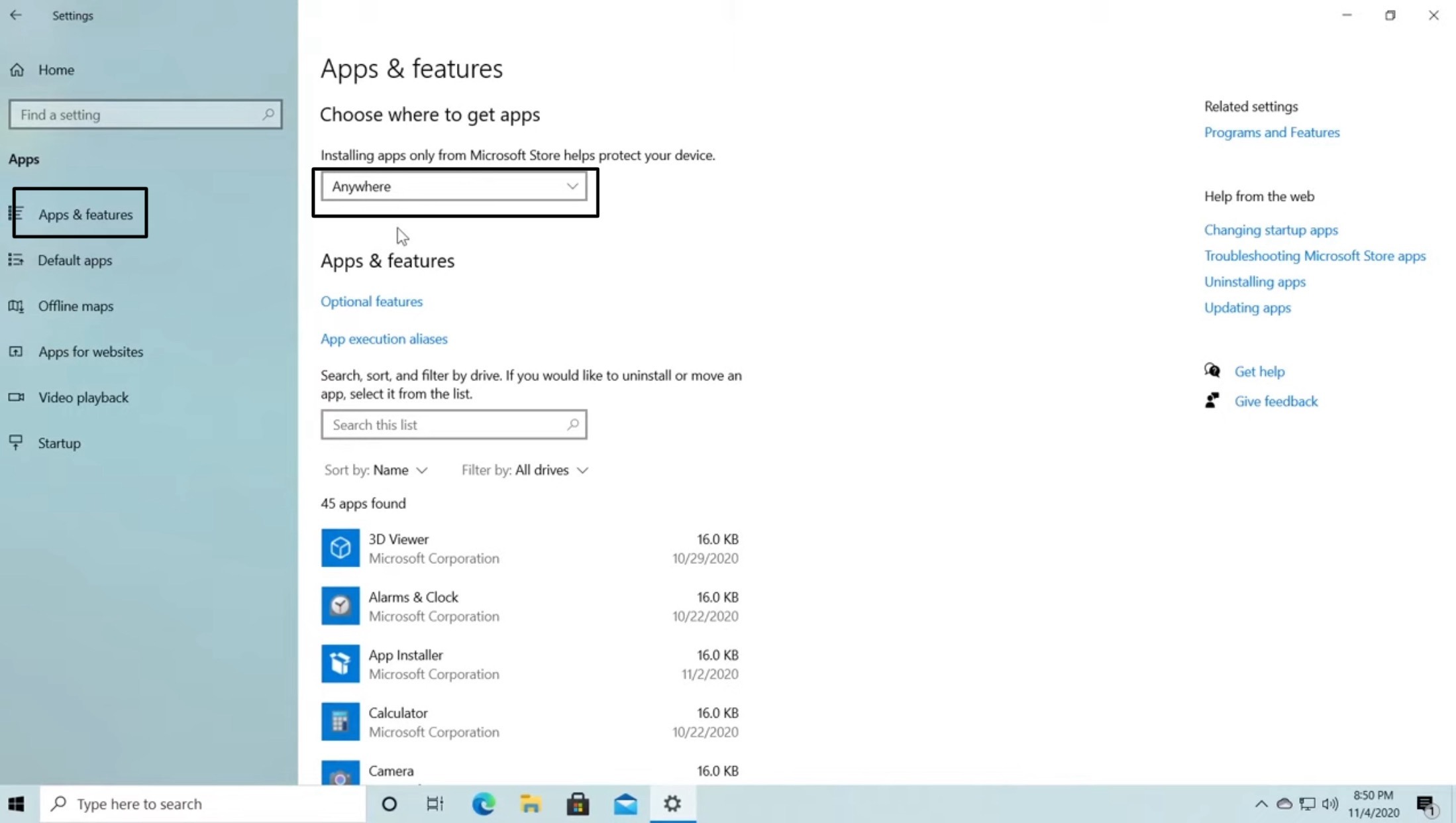The image size is (1456, 823).
Task: Click the Calculator app icon
Action: [x=340, y=721]
